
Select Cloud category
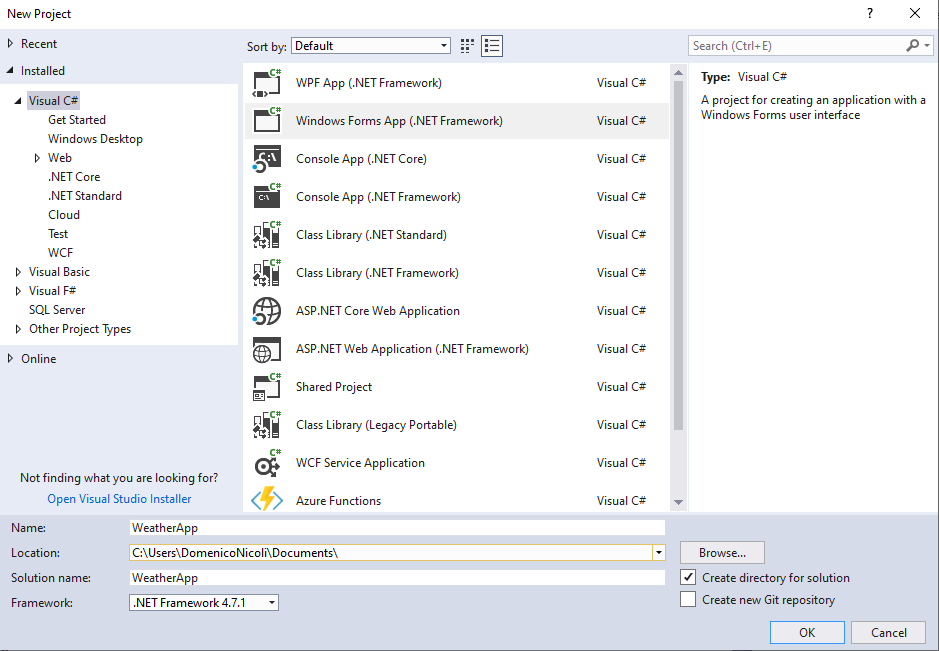tap(63, 215)
